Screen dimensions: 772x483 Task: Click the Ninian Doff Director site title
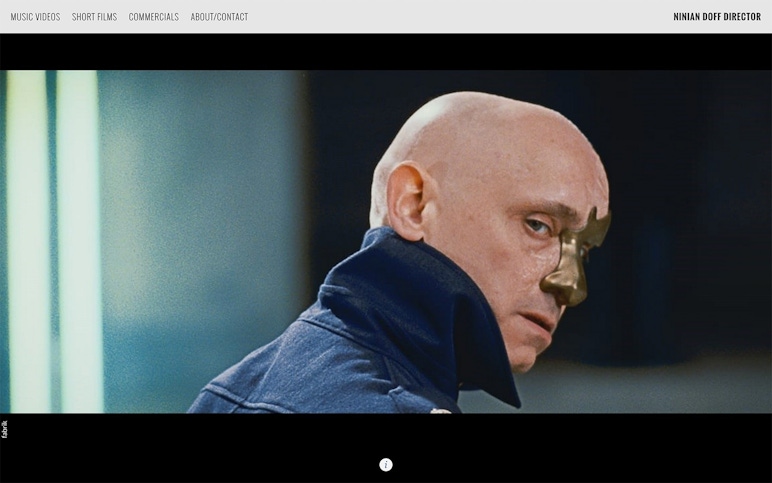point(717,17)
